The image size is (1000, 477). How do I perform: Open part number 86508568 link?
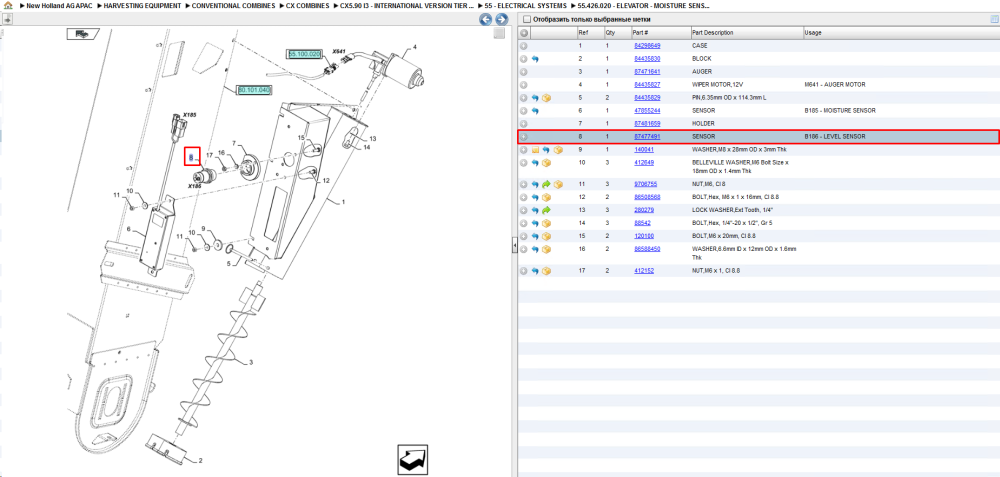click(647, 197)
